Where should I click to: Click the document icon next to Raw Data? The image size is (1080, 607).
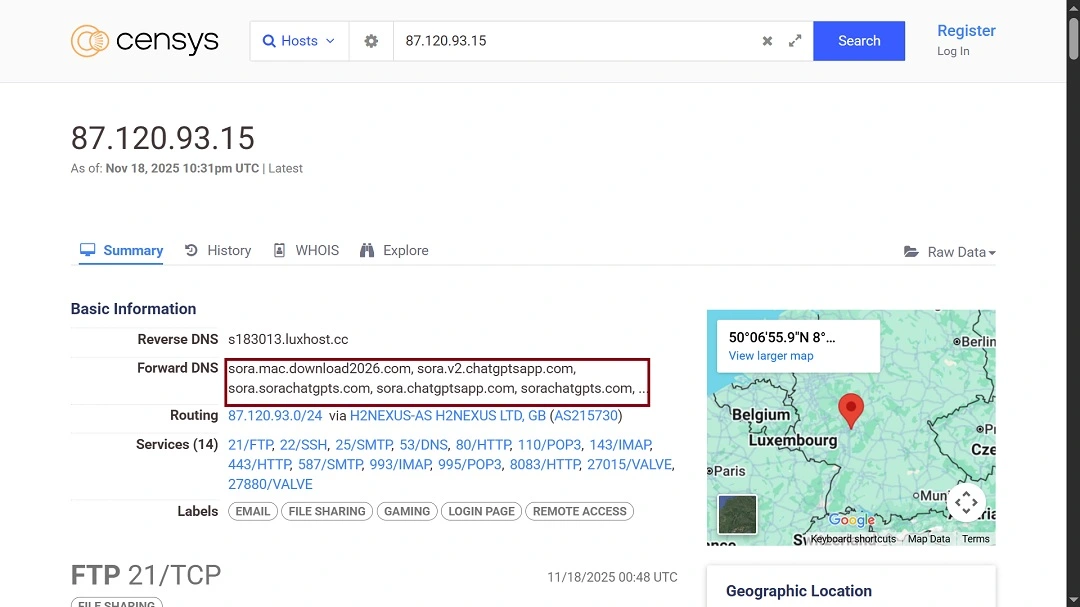click(909, 252)
